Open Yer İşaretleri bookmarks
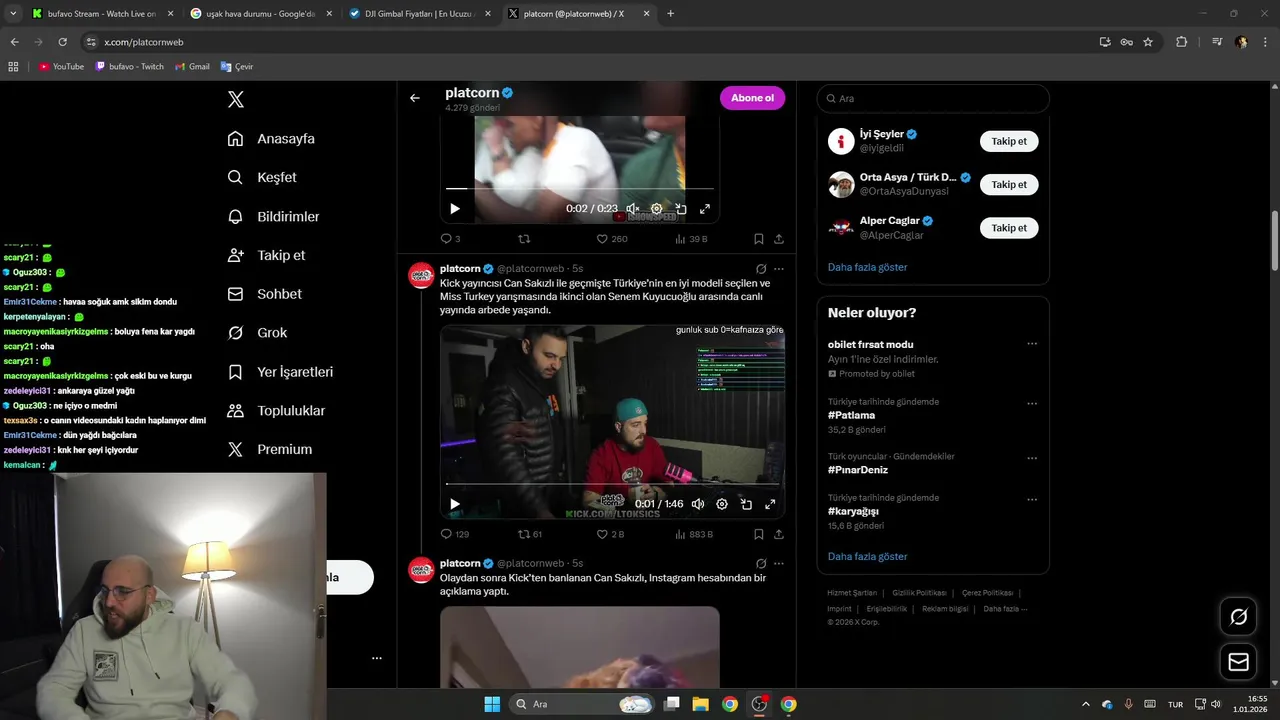 (x=280, y=372)
